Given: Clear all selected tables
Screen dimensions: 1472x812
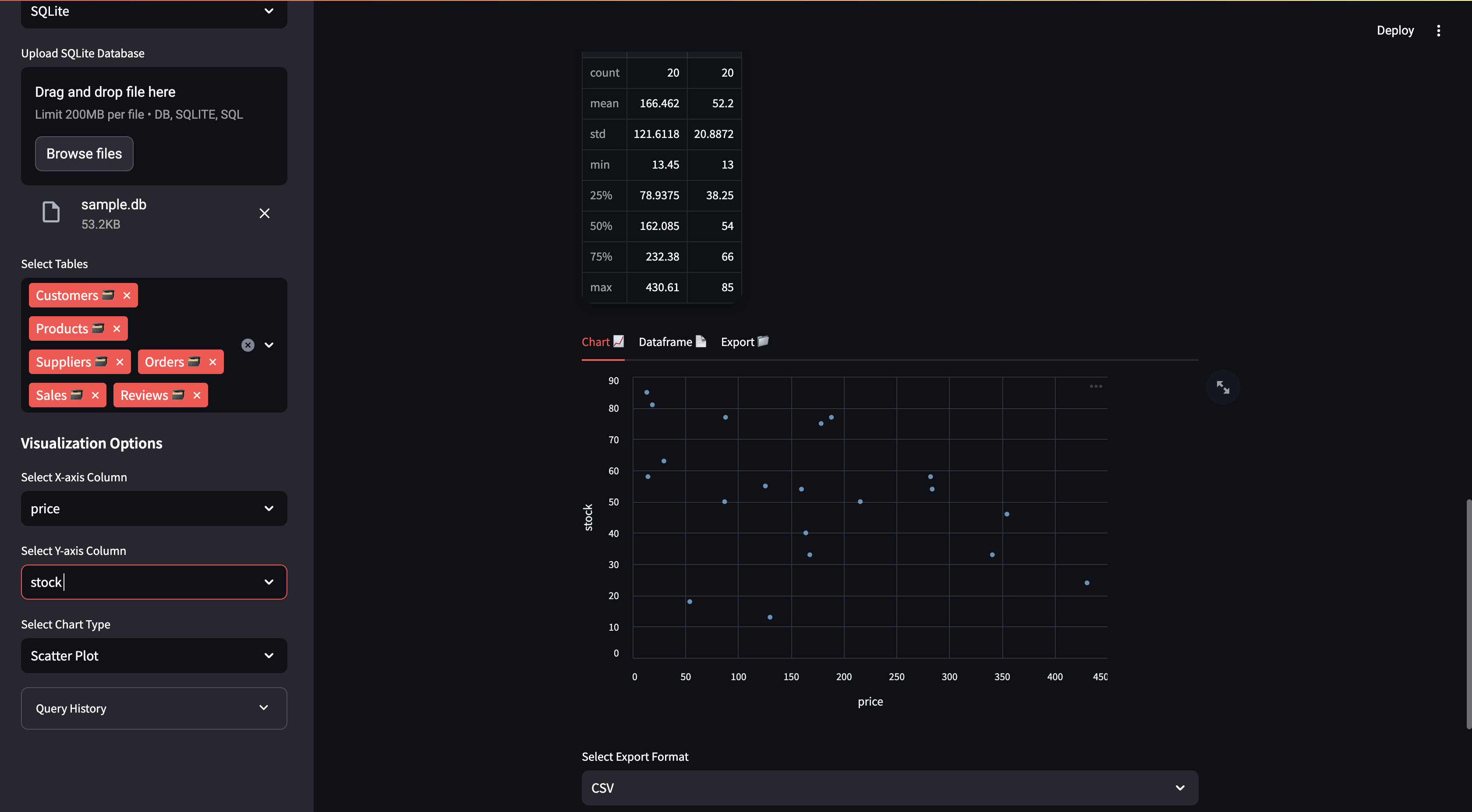Looking at the screenshot, I should click(248, 345).
